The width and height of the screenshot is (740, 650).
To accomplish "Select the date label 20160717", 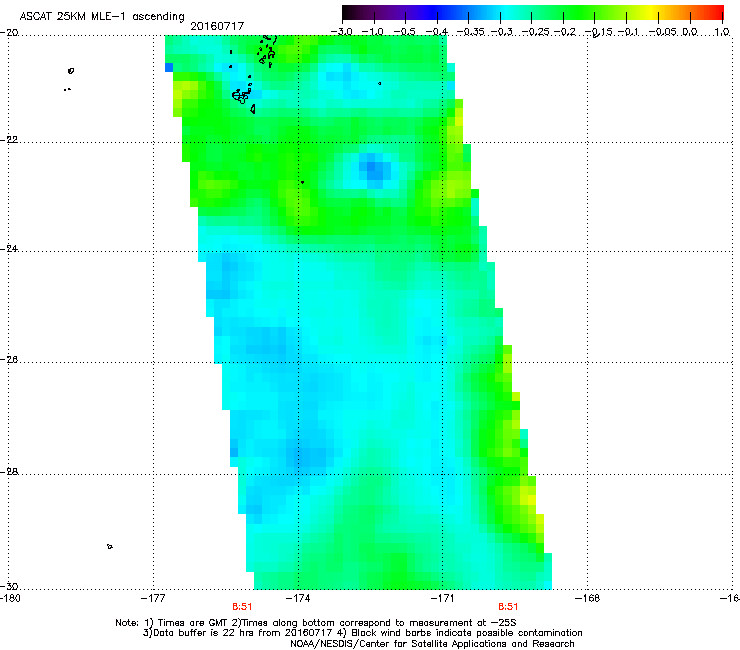I will 217,26.
